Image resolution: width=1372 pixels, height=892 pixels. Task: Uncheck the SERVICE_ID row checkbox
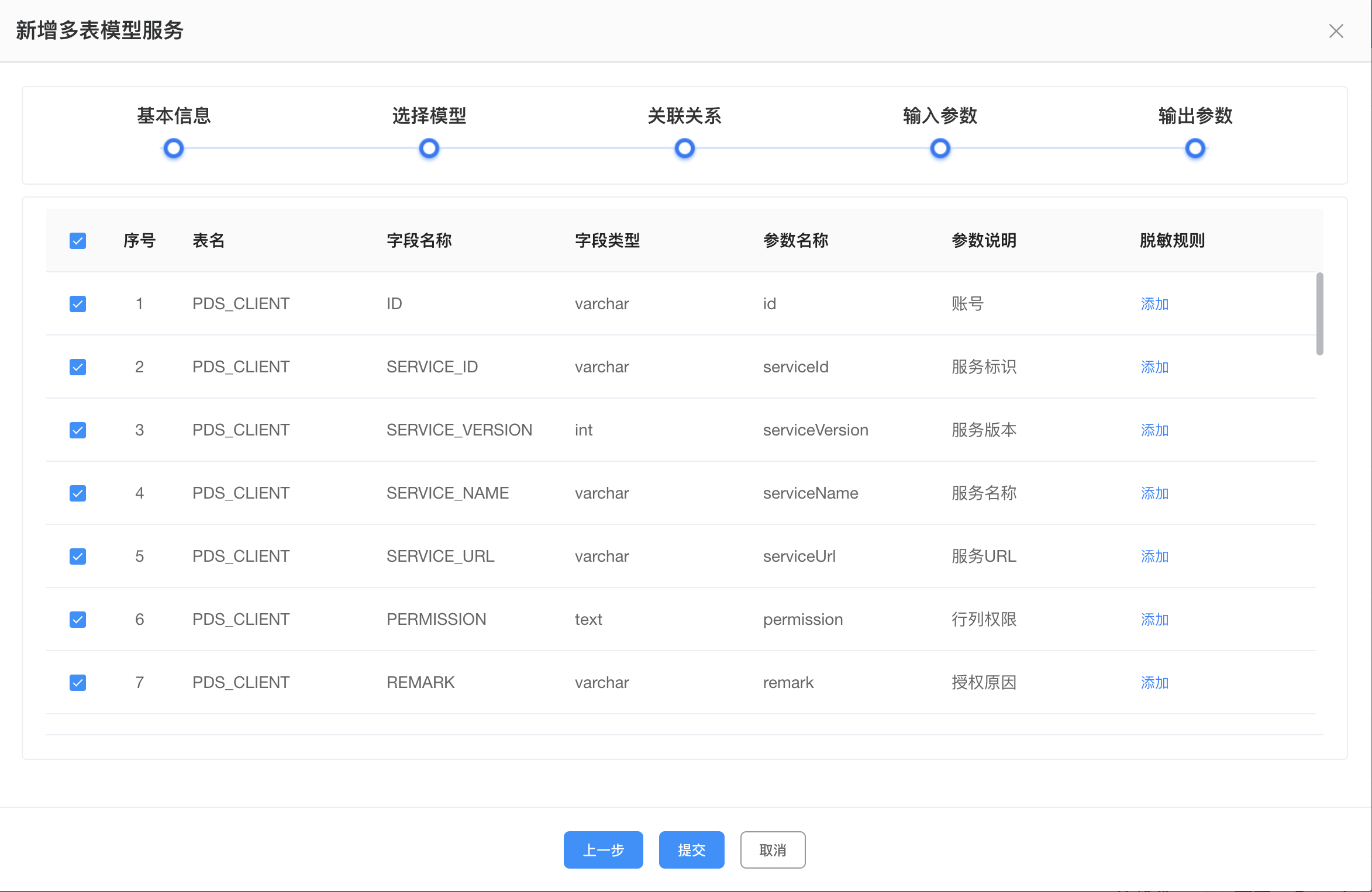pos(78,367)
